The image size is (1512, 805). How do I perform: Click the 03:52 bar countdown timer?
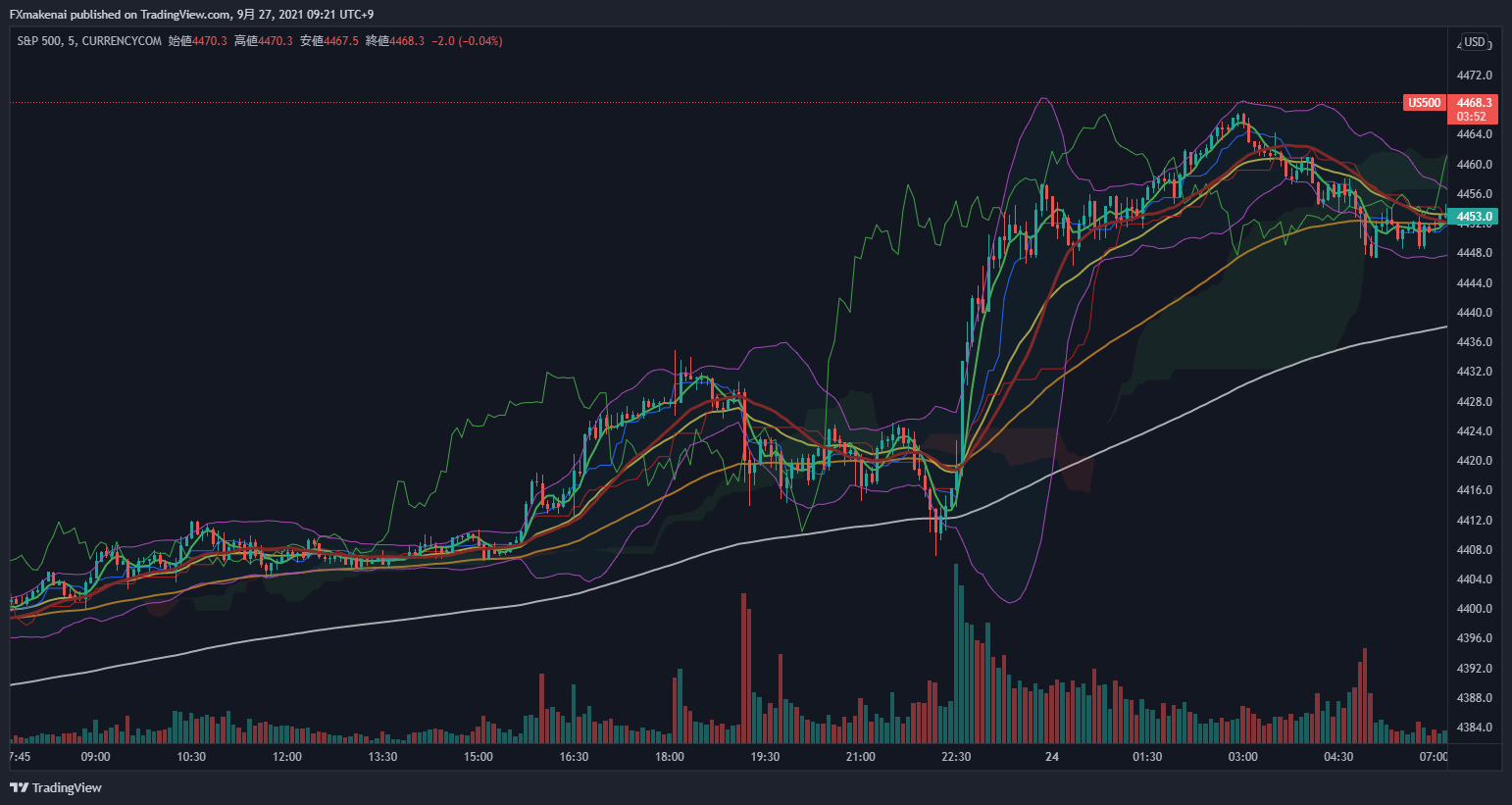pyautogui.click(x=1471, y=117)
